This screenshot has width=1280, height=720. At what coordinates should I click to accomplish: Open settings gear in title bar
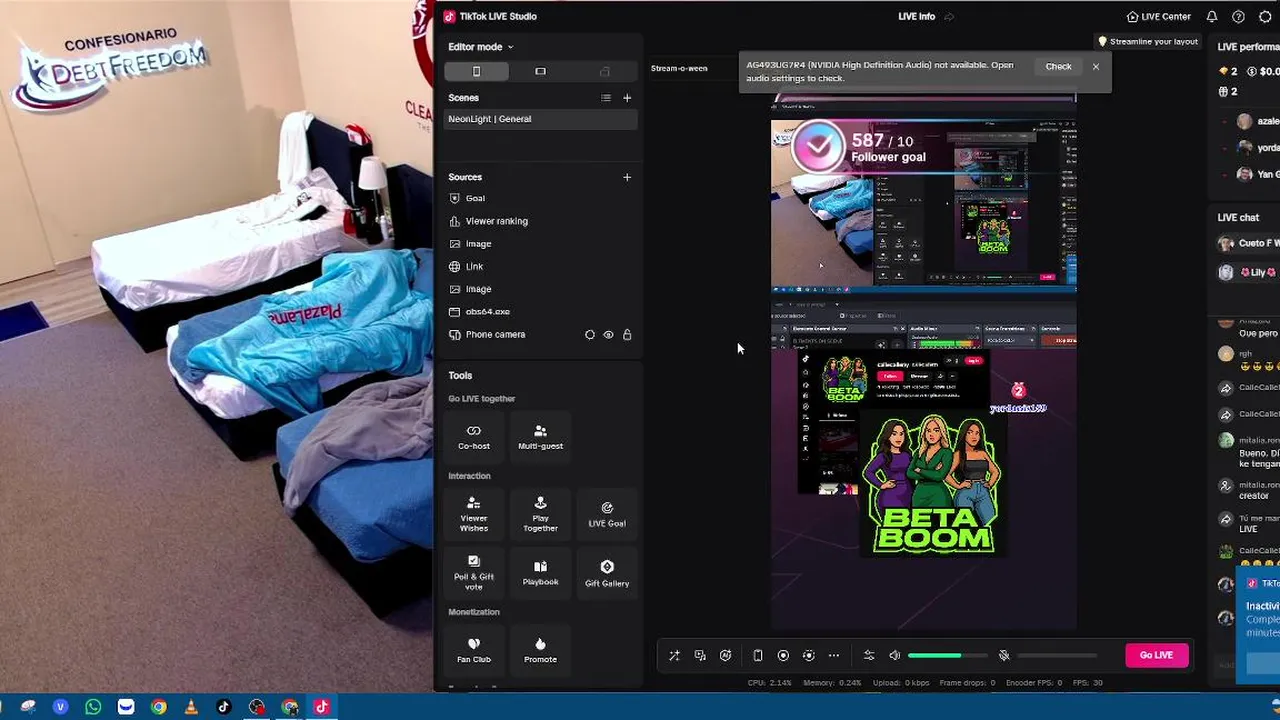(1265, 16)
